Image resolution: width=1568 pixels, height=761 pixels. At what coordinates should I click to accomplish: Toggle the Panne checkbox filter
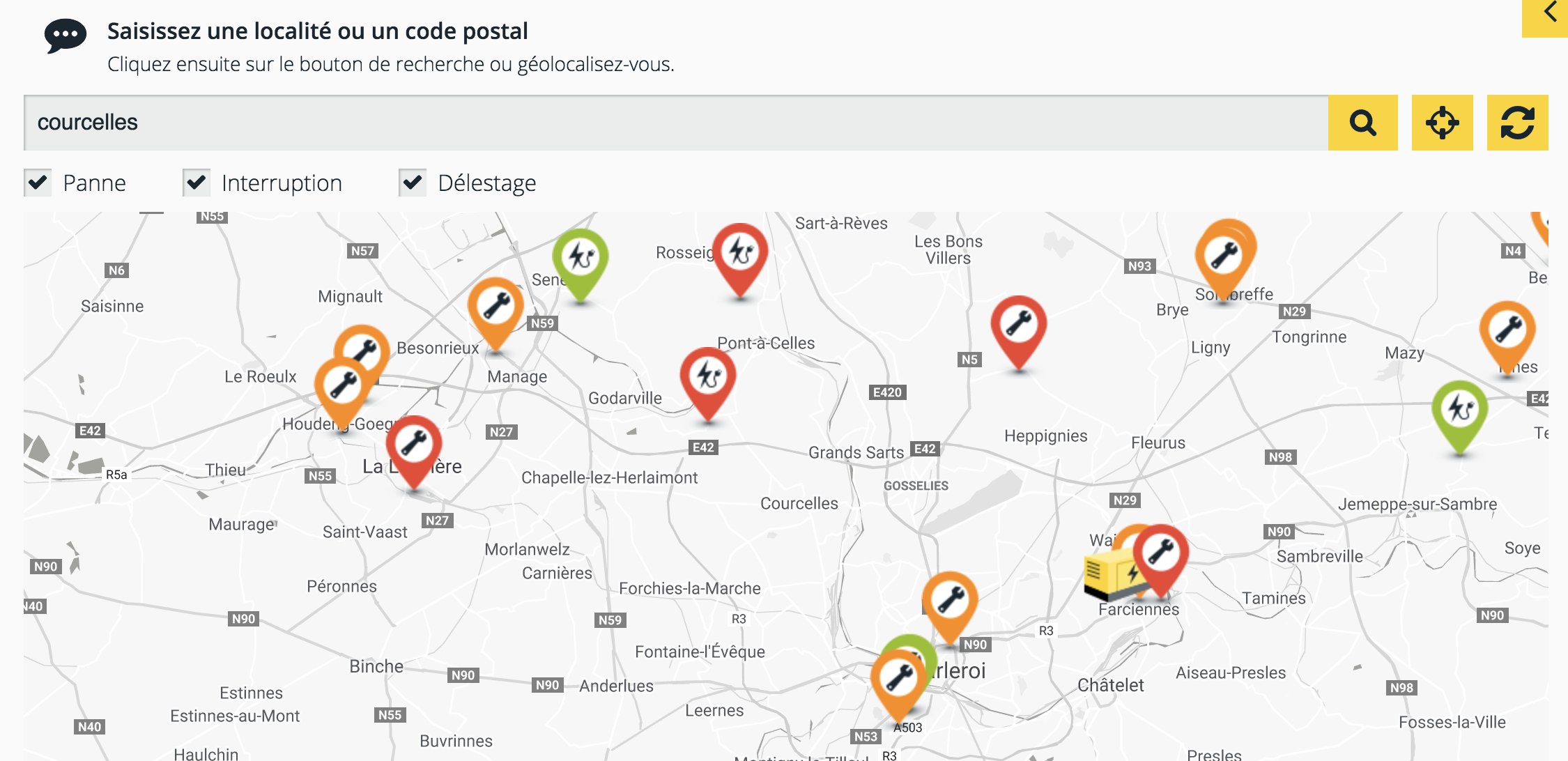click(x=37, y=183)
